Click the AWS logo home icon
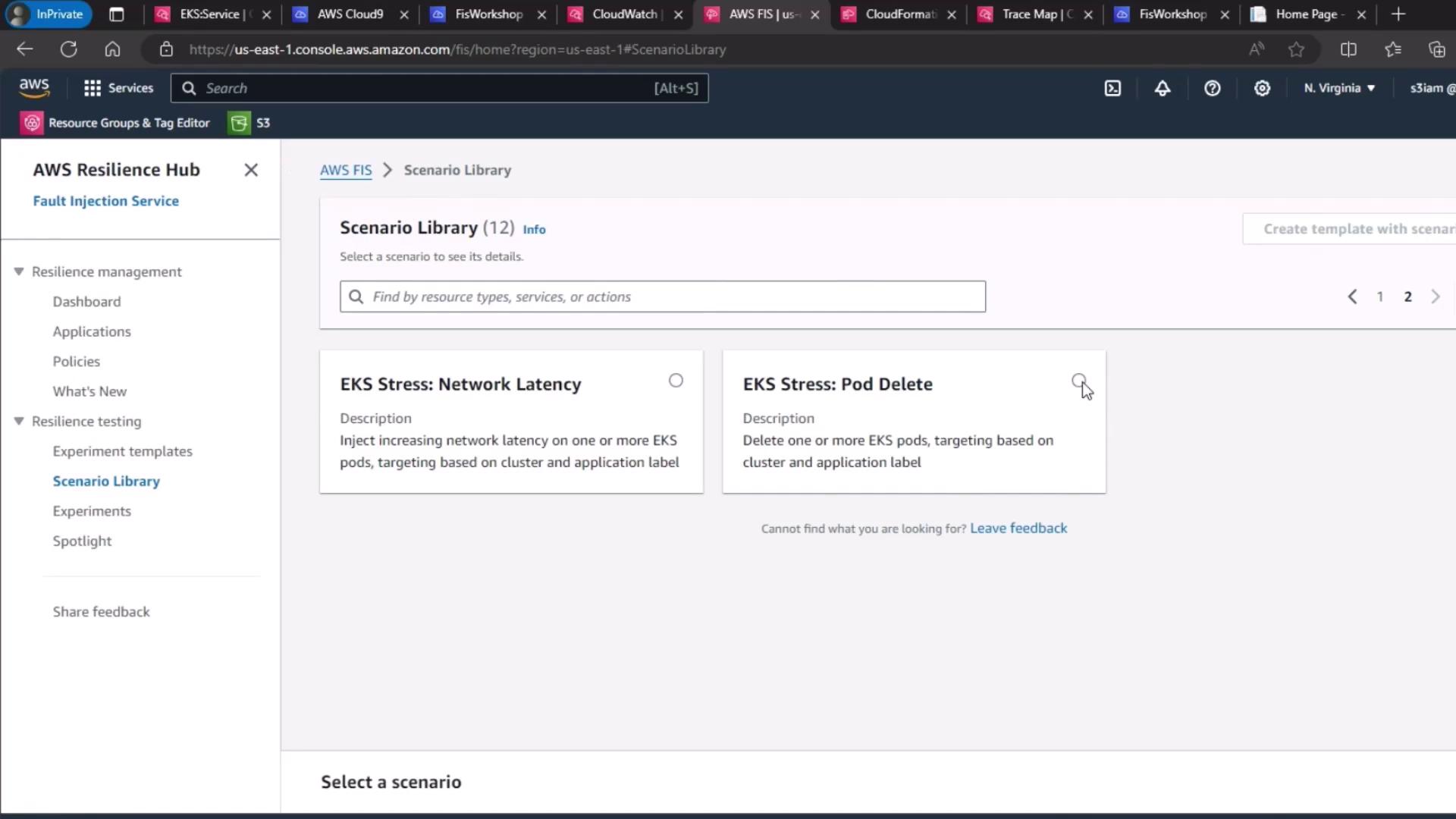This screenshot has width=1456, height=819. coord(34,87)
